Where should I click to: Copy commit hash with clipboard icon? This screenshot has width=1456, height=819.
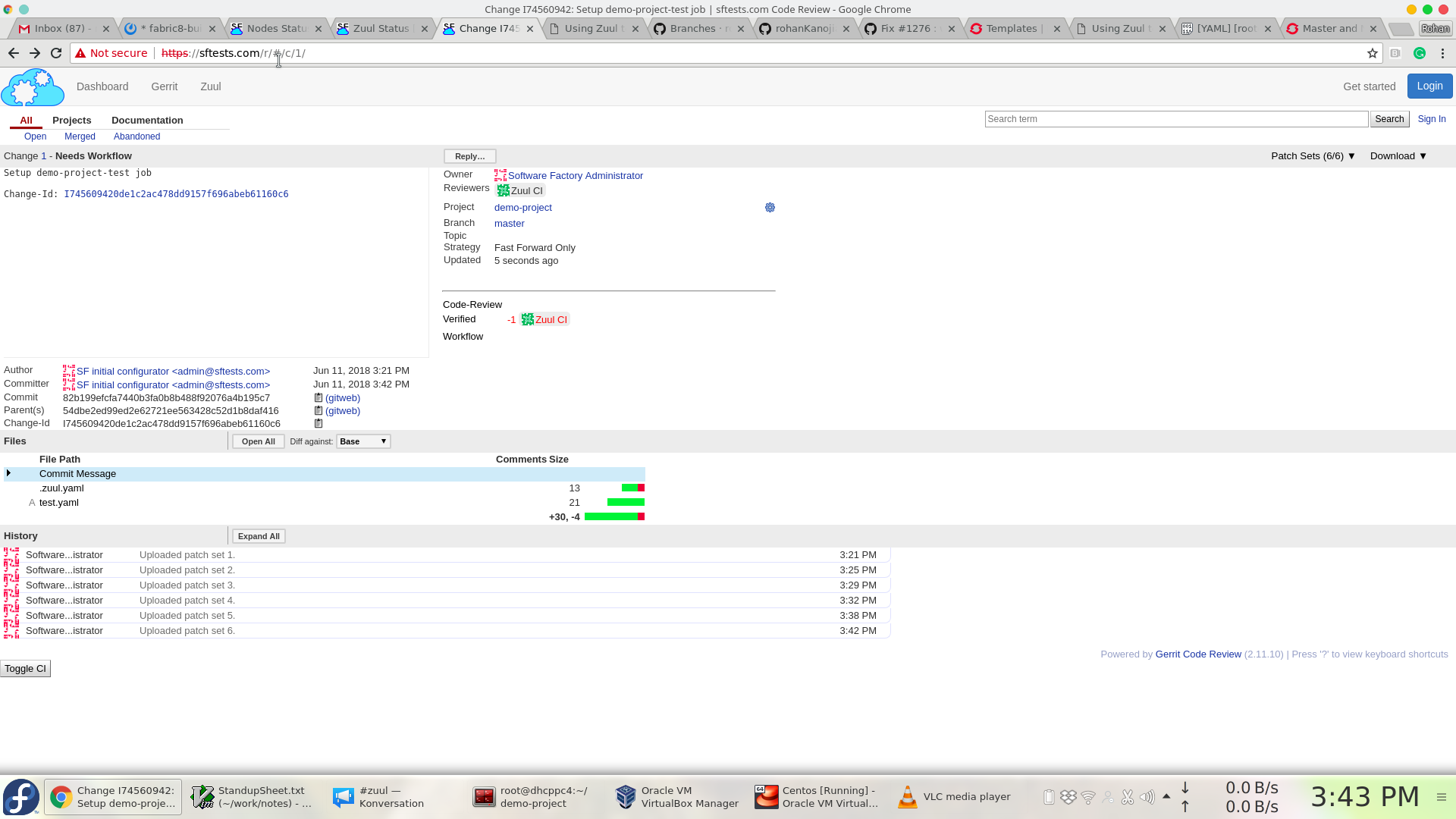(318, 397)
